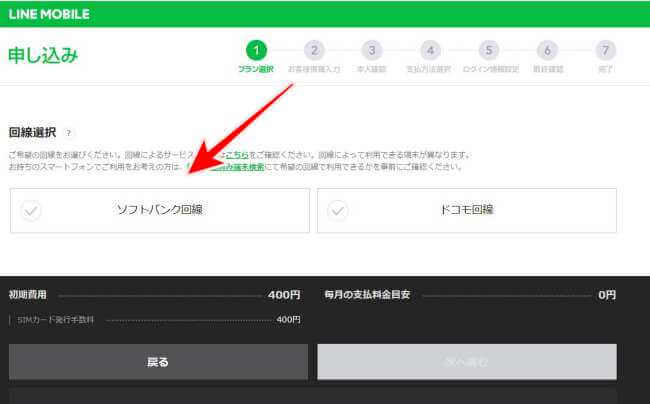Image resolution: width=650 pixels, height=404 pixels.
Task: Click the step 3 circle in progress bar
Action: point(372,51)
